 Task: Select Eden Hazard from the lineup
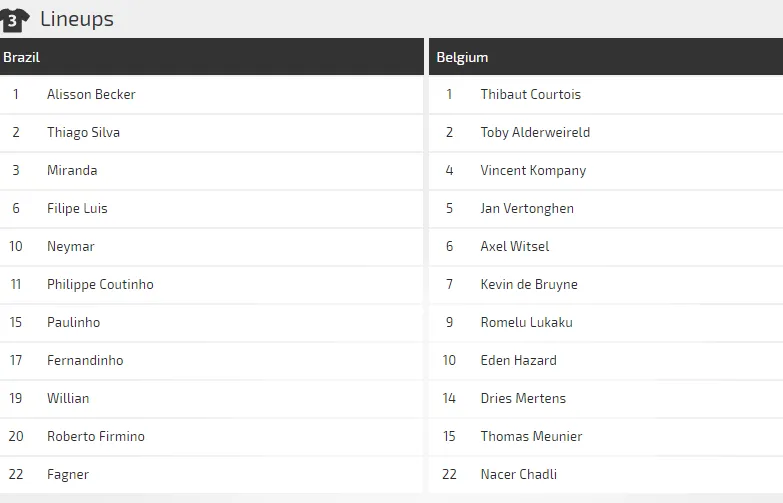(x=518, y=360)
